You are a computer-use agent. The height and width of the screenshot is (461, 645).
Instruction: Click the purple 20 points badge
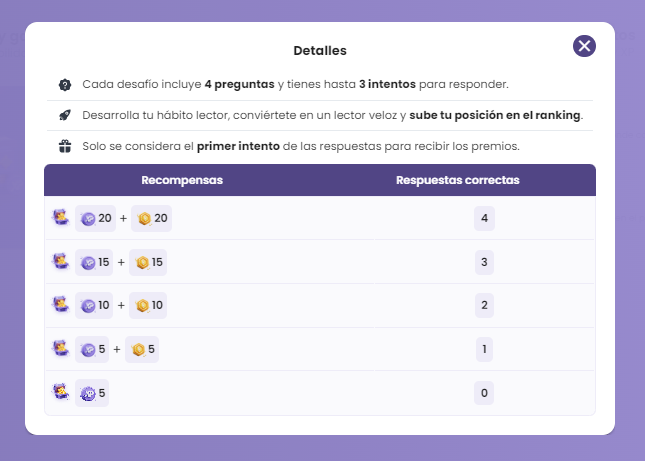[x=95, y=218]
